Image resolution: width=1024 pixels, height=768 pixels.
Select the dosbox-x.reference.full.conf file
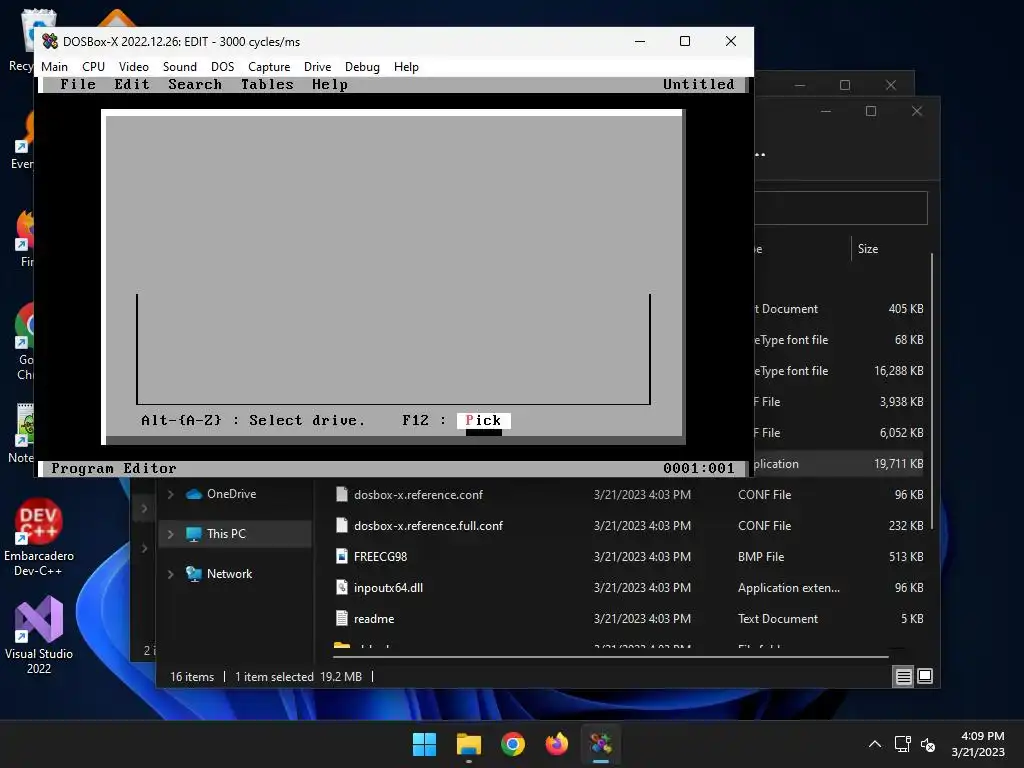coord(428,526)
